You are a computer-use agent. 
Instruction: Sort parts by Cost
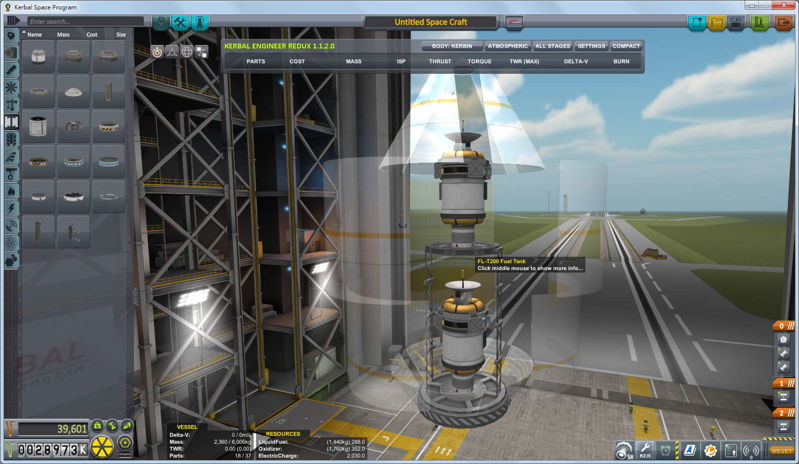pyautogui.click(x=92, y=35)
